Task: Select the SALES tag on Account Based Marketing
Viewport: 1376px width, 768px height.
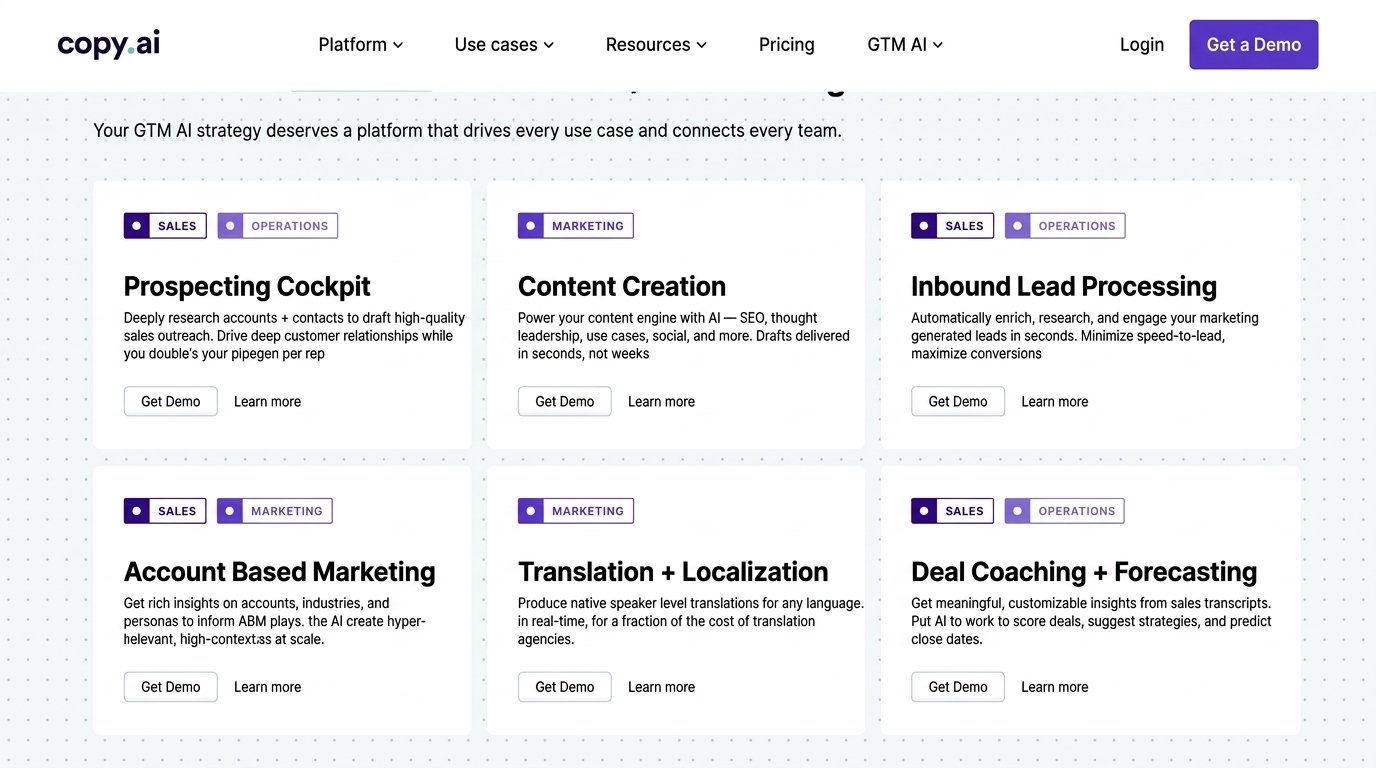Action: (x=166, y=511)
